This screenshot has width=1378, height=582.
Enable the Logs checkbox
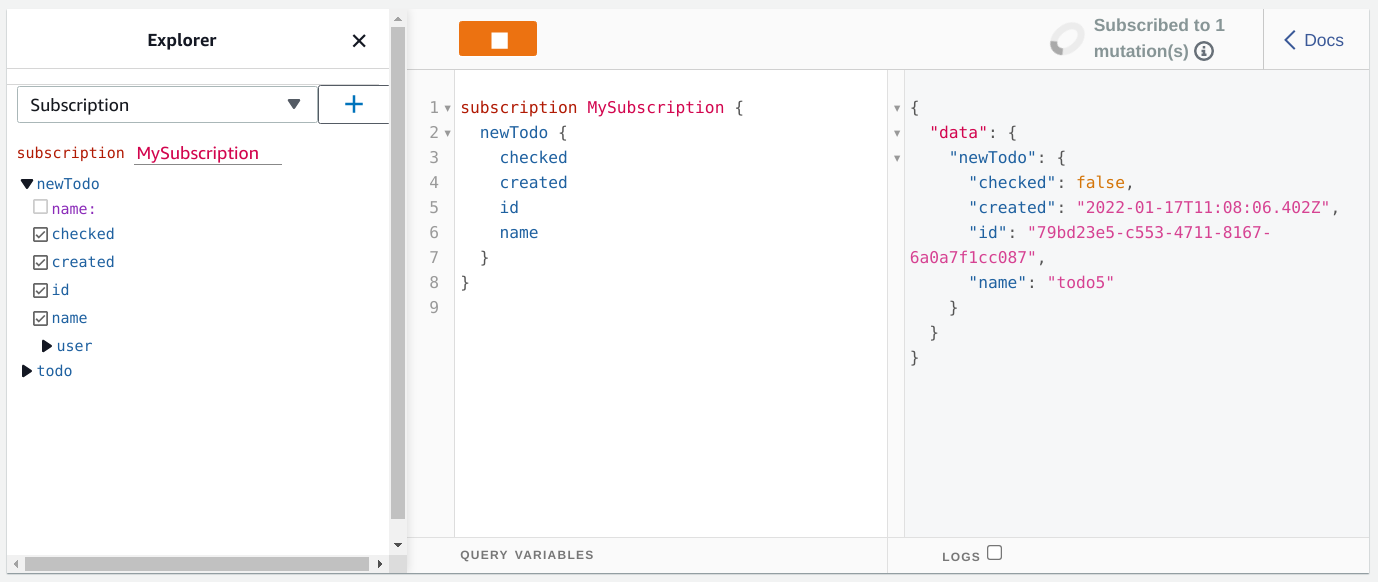click(994, 553)
